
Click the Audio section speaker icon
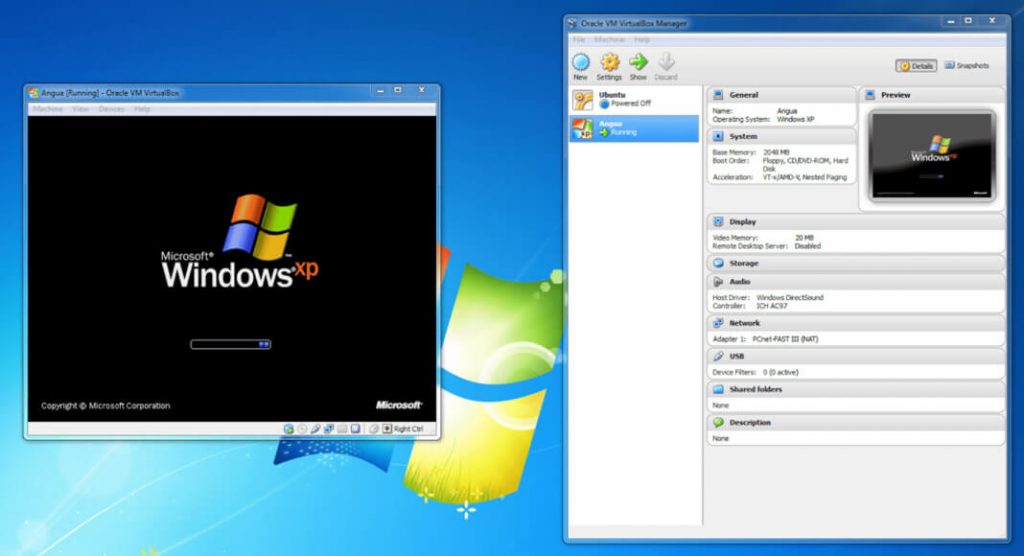(x=718, y=282)
